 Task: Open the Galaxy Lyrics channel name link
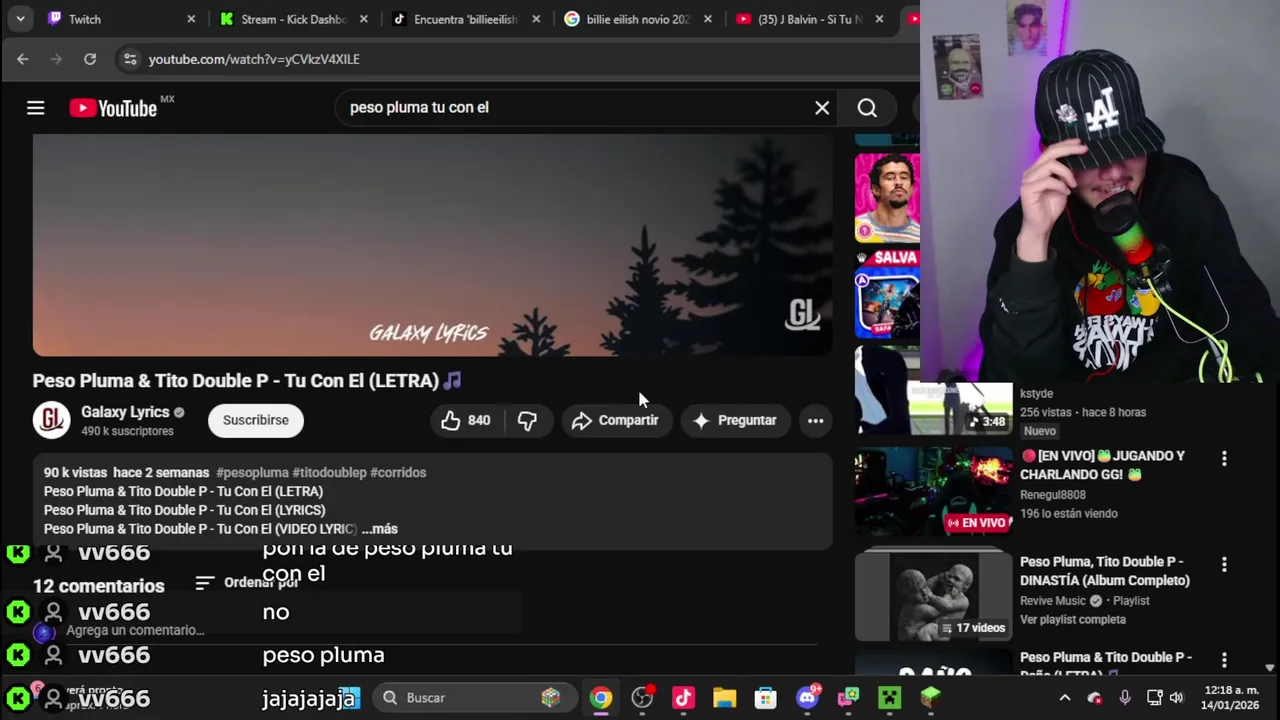click(x=125, y=412)
